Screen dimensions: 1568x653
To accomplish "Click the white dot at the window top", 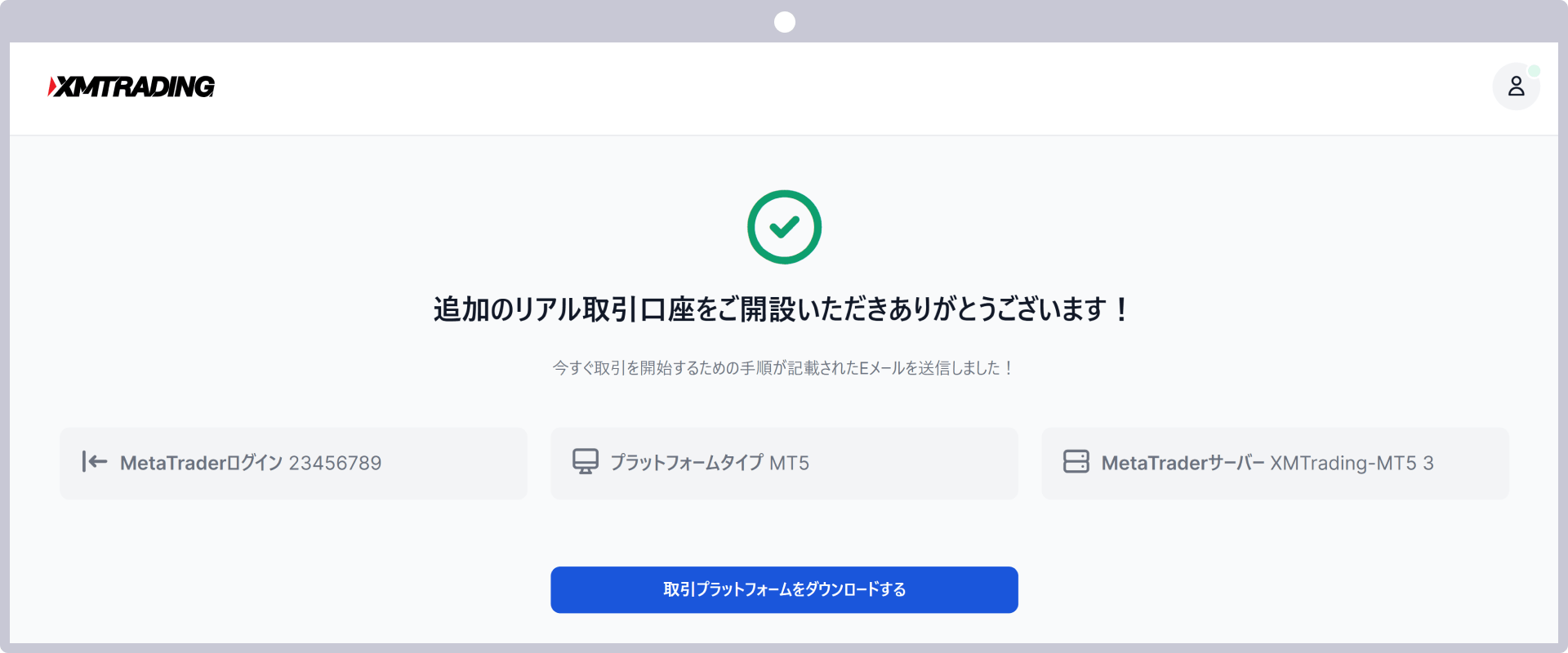I will pyautogui.click(x=784, y=22).
